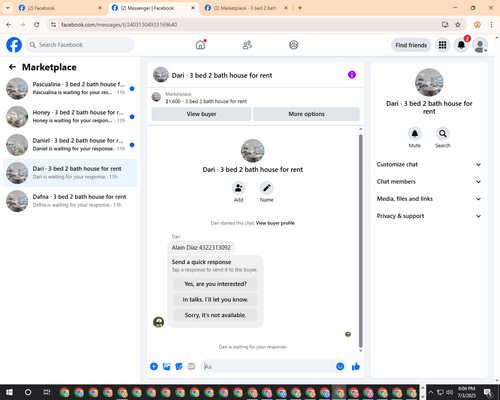This screenshot has width=500, height=400.
Task: Go back using the Marketplace back arrow
Action: [12, 67]
